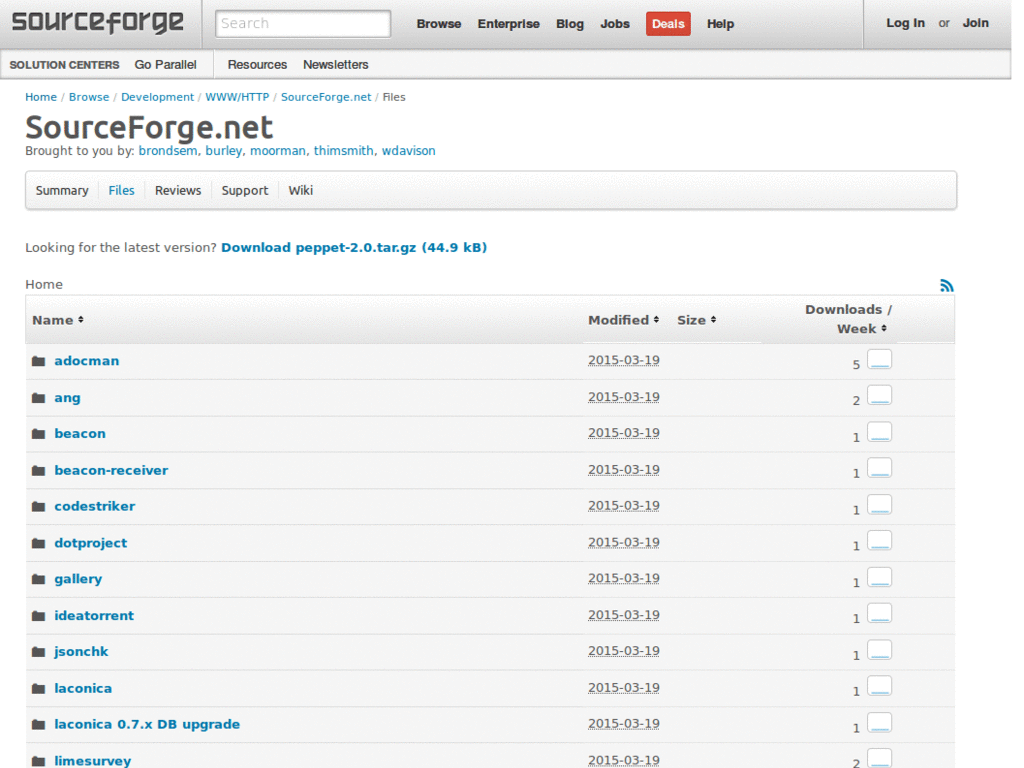
Task: Click the folder icon beside gallery
Action: [x=39, y=579]
